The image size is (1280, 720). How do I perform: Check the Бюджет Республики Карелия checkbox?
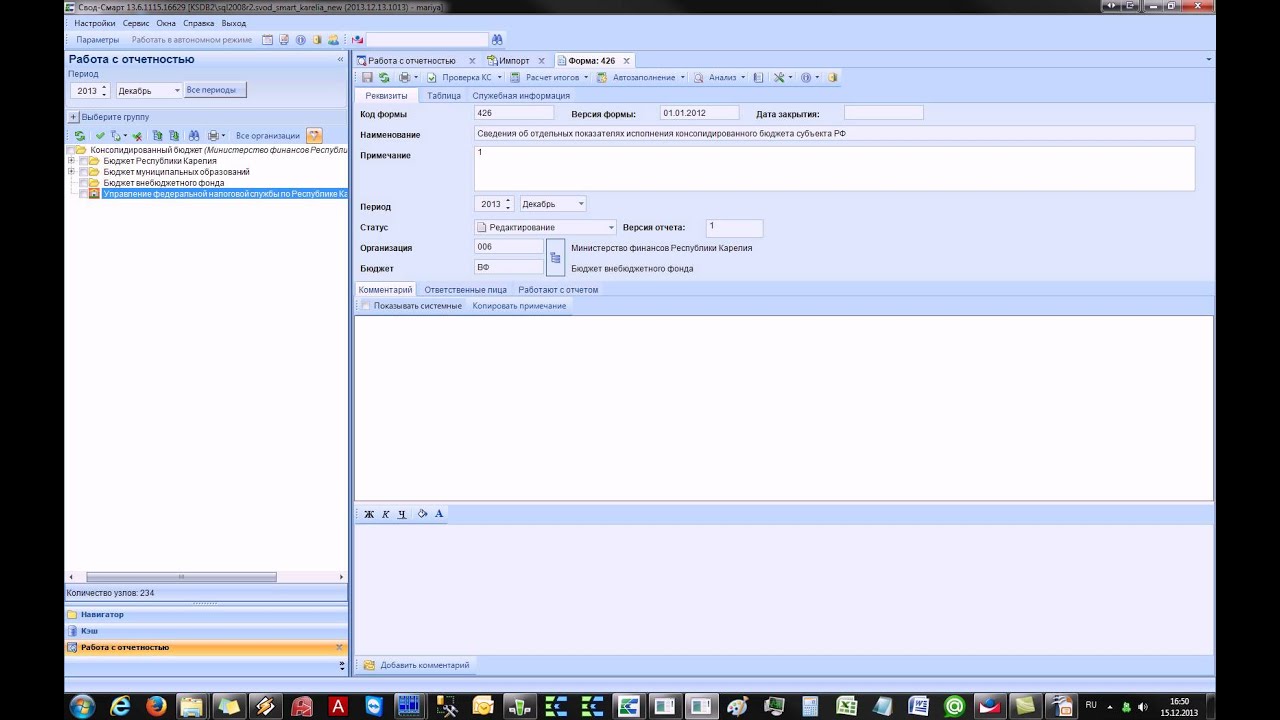point(84,161)
